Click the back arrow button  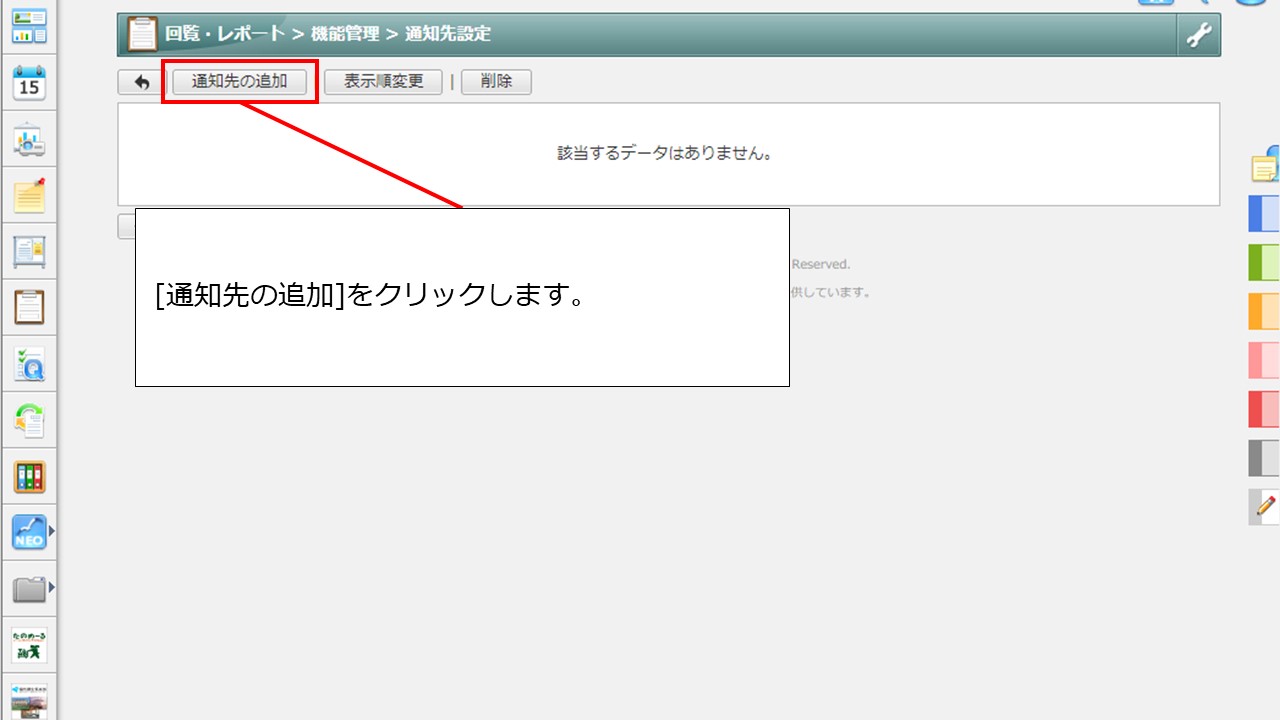pyautogui.click(x=141, y=83)
